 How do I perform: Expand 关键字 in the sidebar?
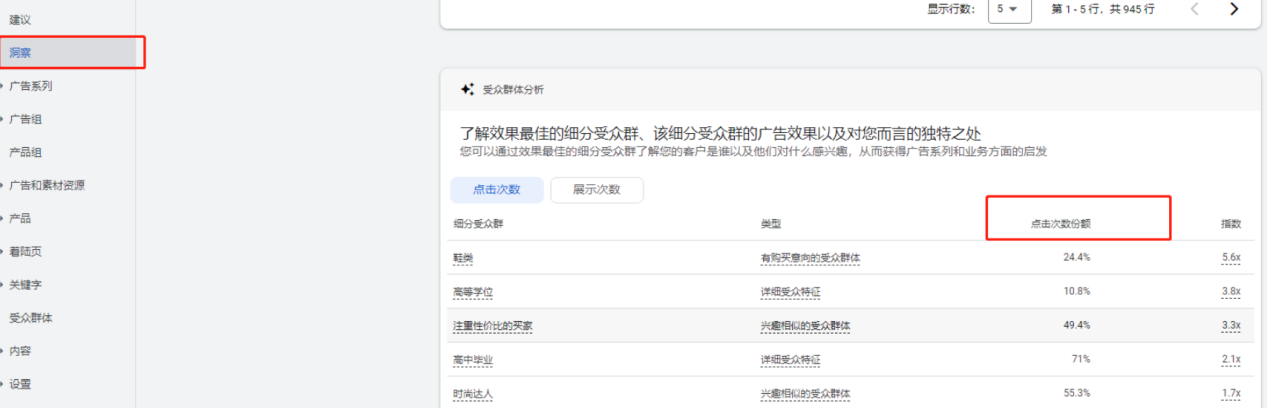coord(25,285)
